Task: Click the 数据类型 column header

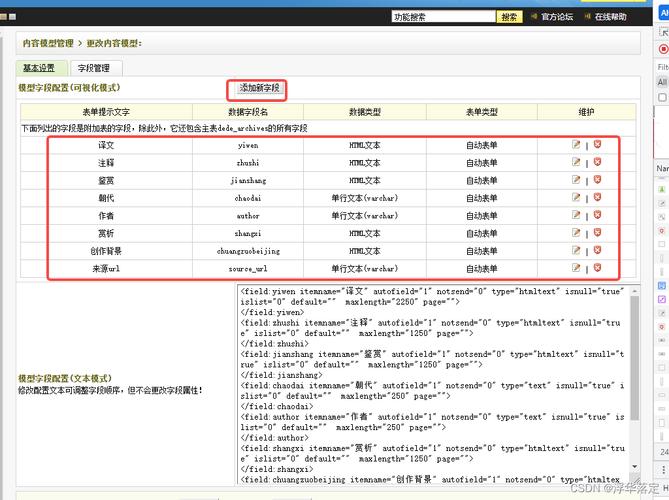Action: click(365, 112)
